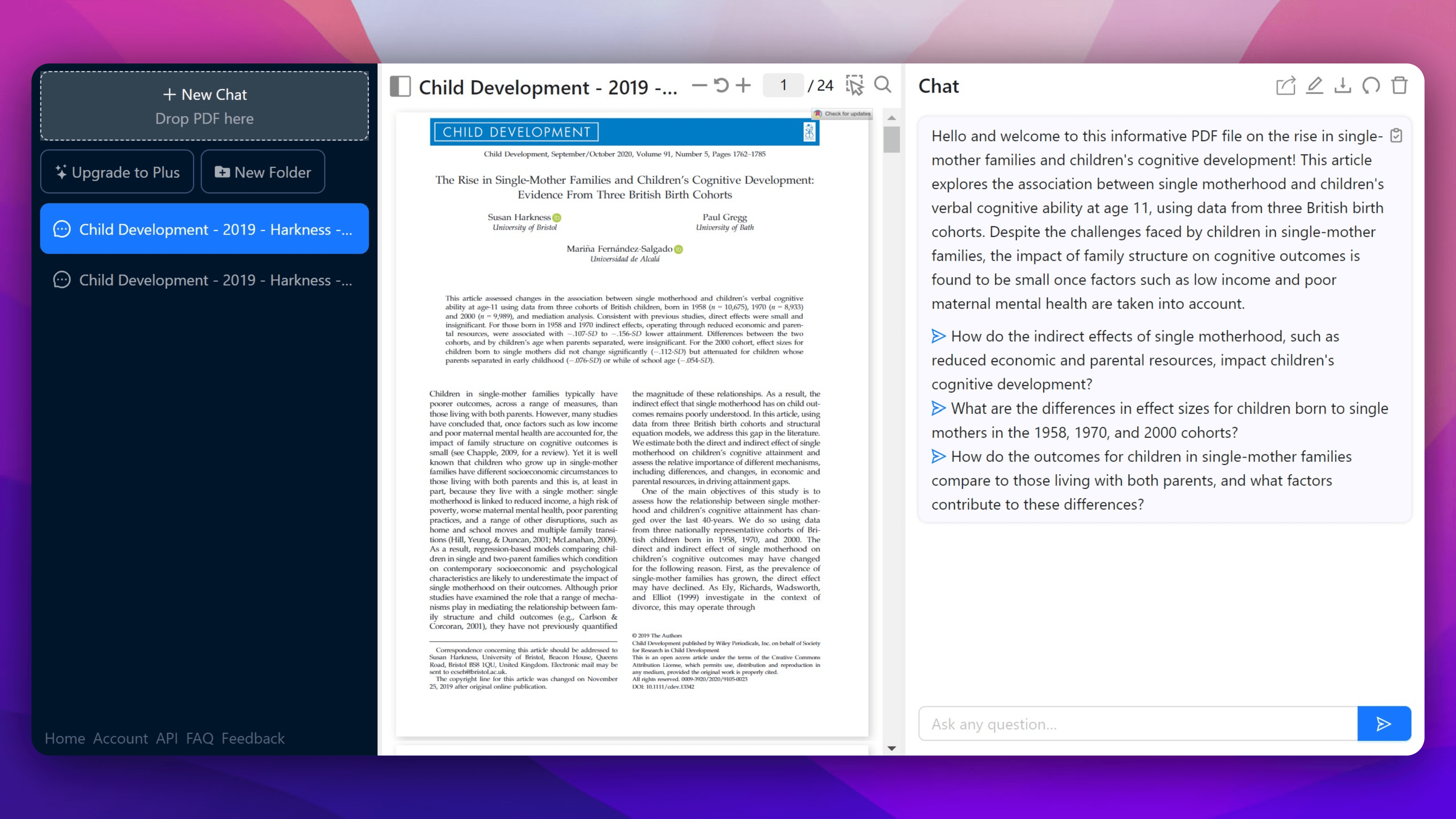Viewport: 1456px width, 819px height.
Task: Click Upgrade to Plus button
Action: point(117,172)
